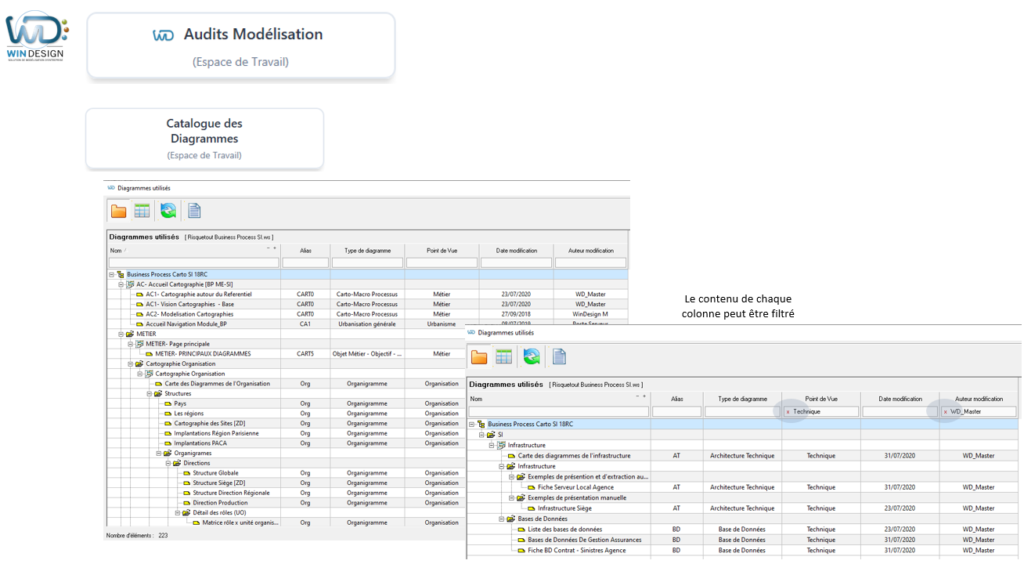Collapse the AC- Accueil Cartographie [BP ME-SI] node

coord(121,285)
